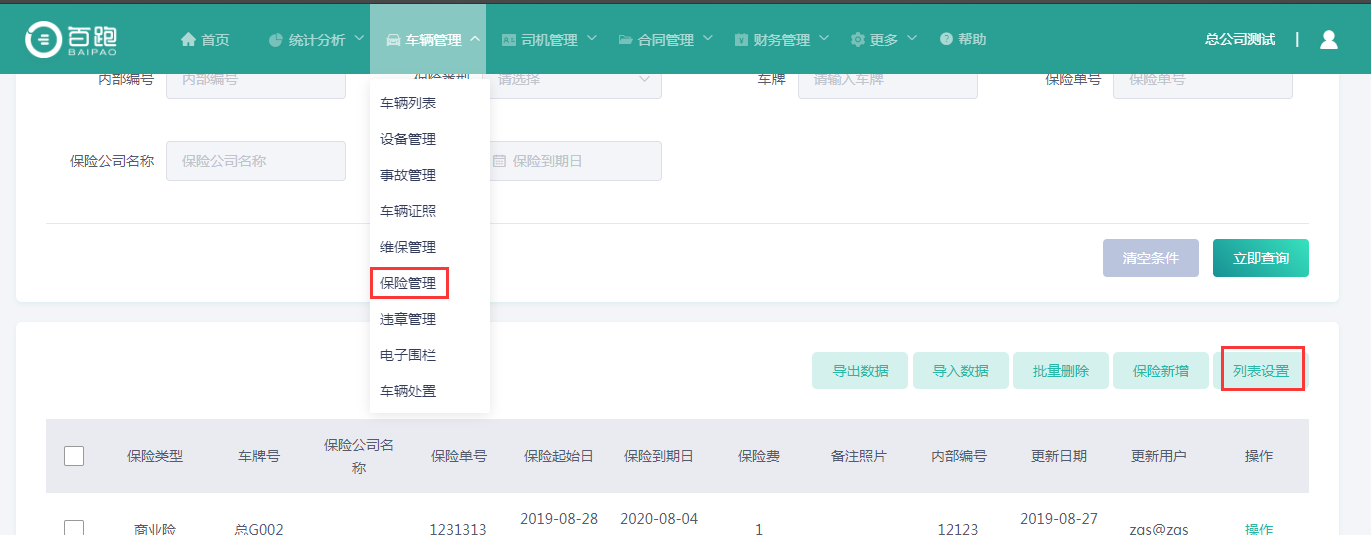This screenshot has height=535, width=1371.
Task: Click the 导出数据 export button
Action: click(860, 371)
